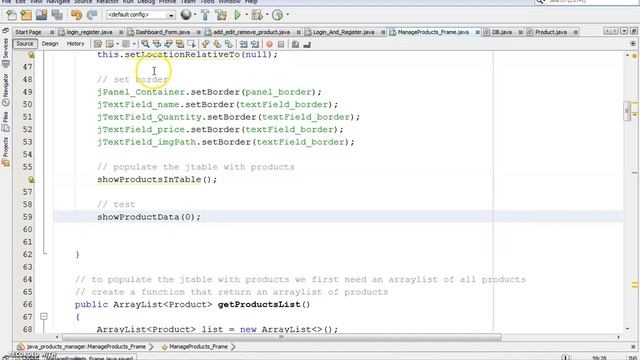
Task: Click the Maximize editor window icon
Action: point(634,31)
